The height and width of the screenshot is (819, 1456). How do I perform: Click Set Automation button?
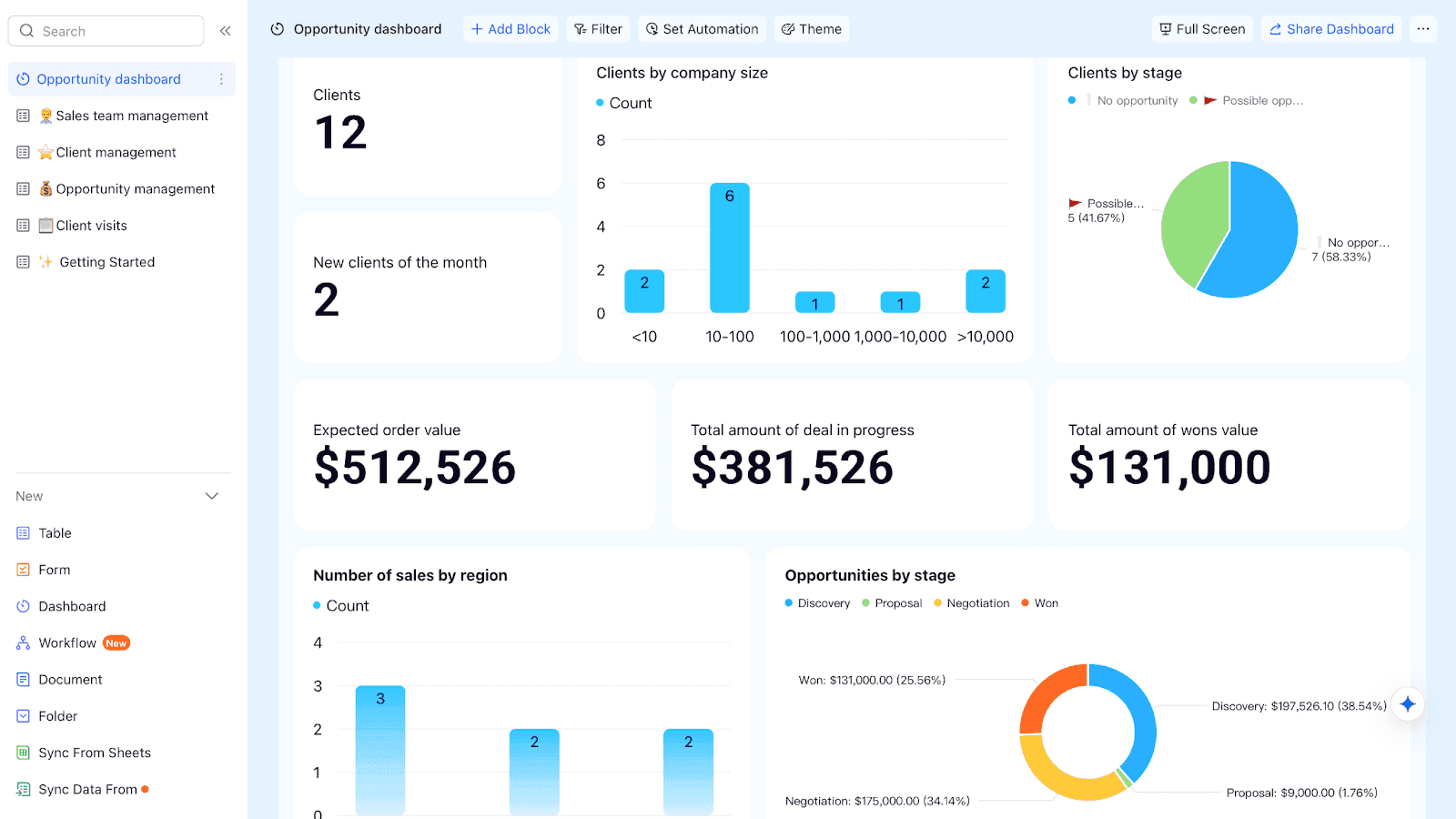pos(702,29)
